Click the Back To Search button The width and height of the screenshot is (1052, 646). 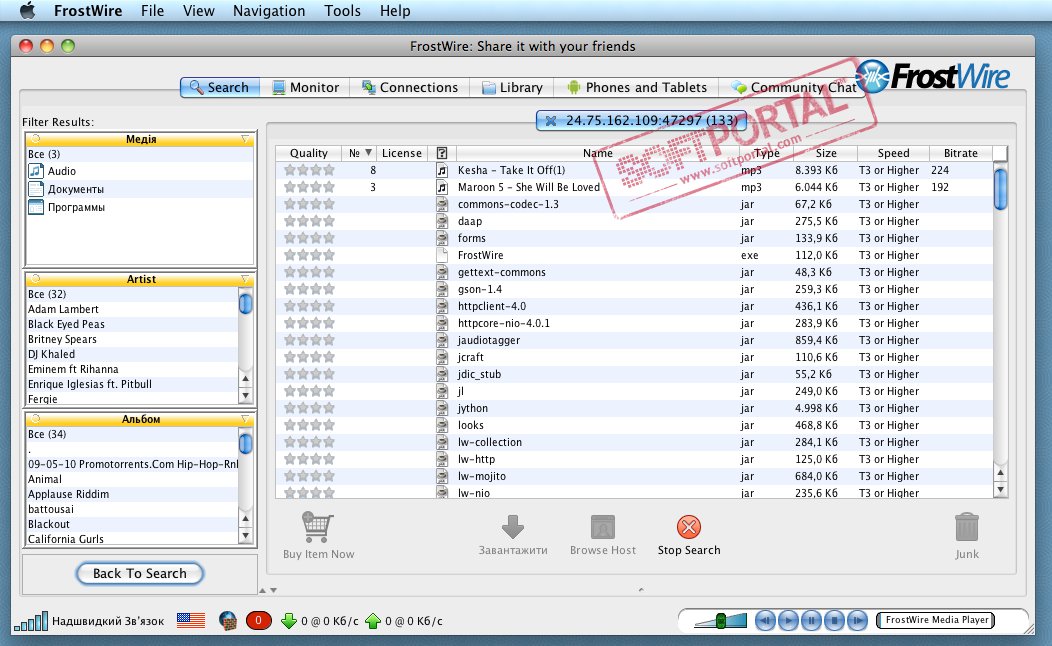[140, 574]
